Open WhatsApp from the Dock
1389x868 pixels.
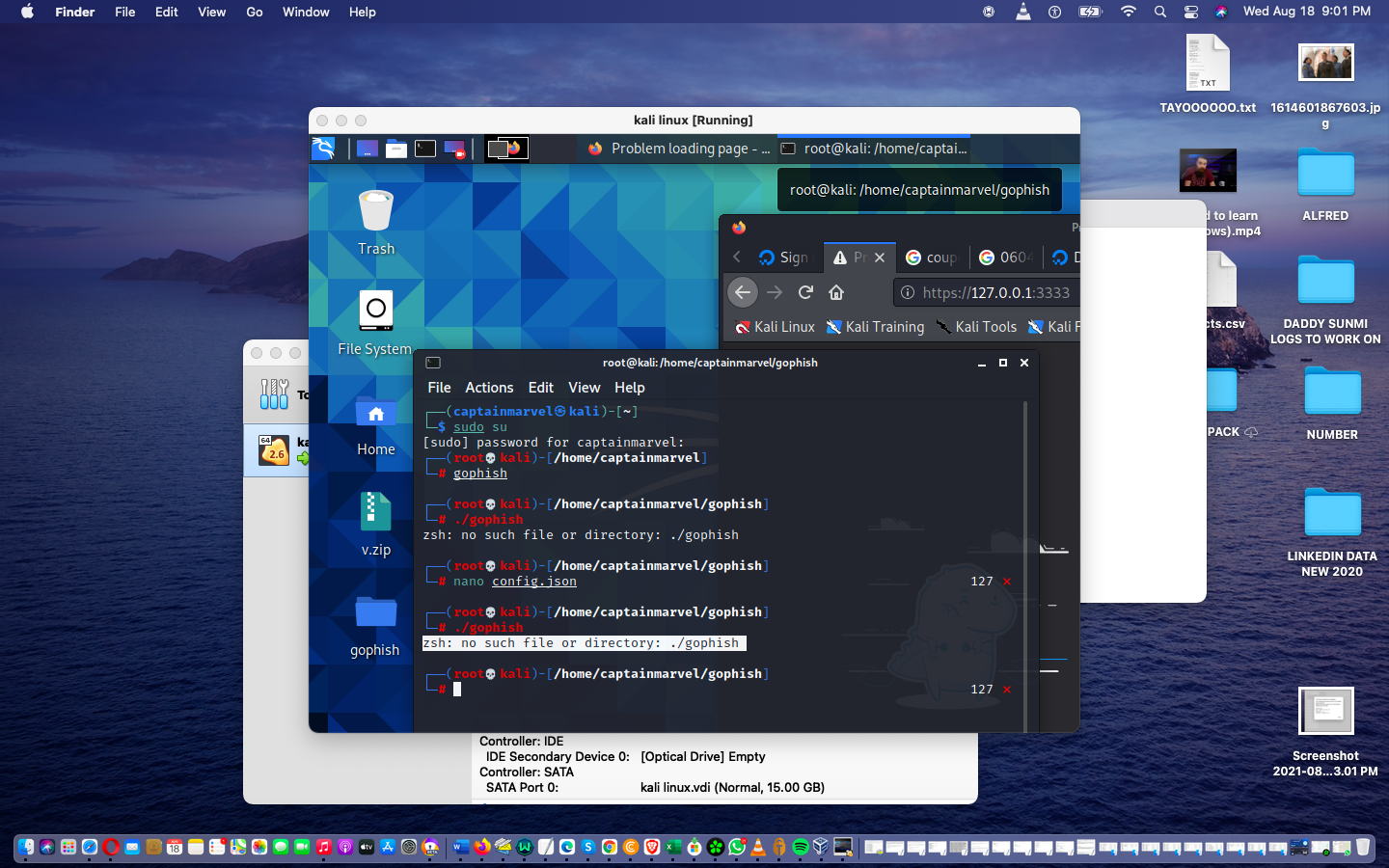[x=736, y=849]
